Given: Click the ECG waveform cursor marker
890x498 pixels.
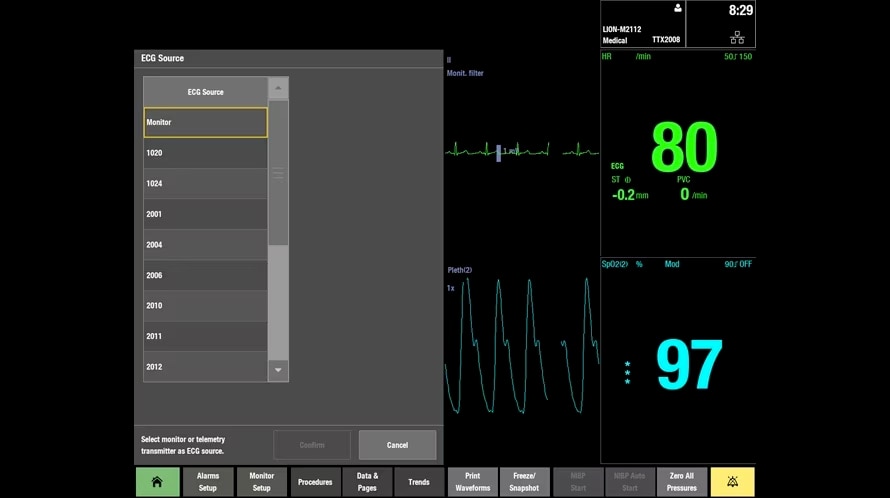Looking at the screenshot, I should coord(498,152).
